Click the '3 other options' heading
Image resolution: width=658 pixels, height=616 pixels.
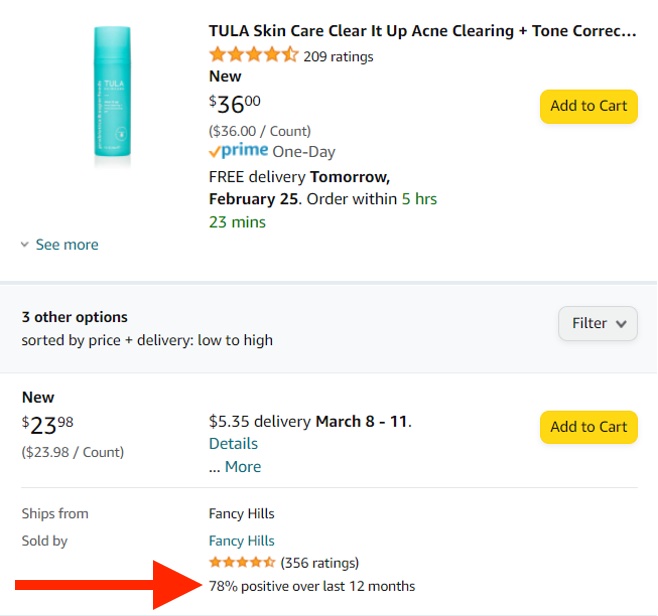point(75,317)
